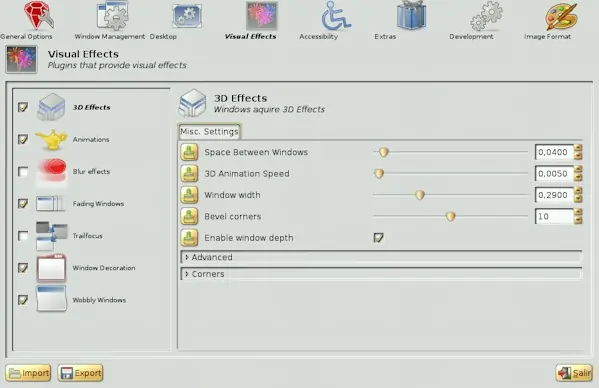Click Space Between Windows slider handle
This screenshot has height=388, width=599.
tap(384, 152)
